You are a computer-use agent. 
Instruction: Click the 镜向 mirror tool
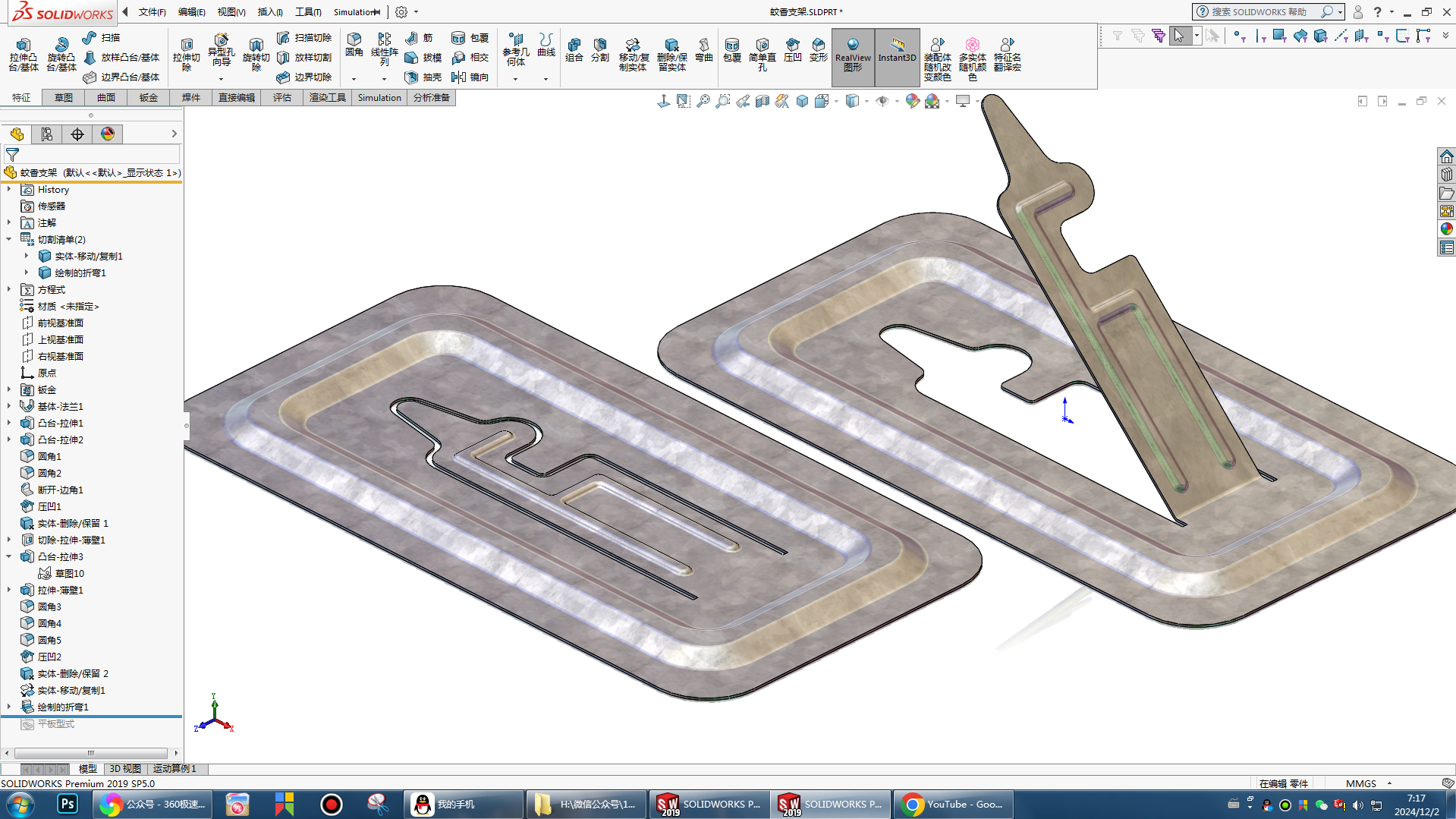470,77
